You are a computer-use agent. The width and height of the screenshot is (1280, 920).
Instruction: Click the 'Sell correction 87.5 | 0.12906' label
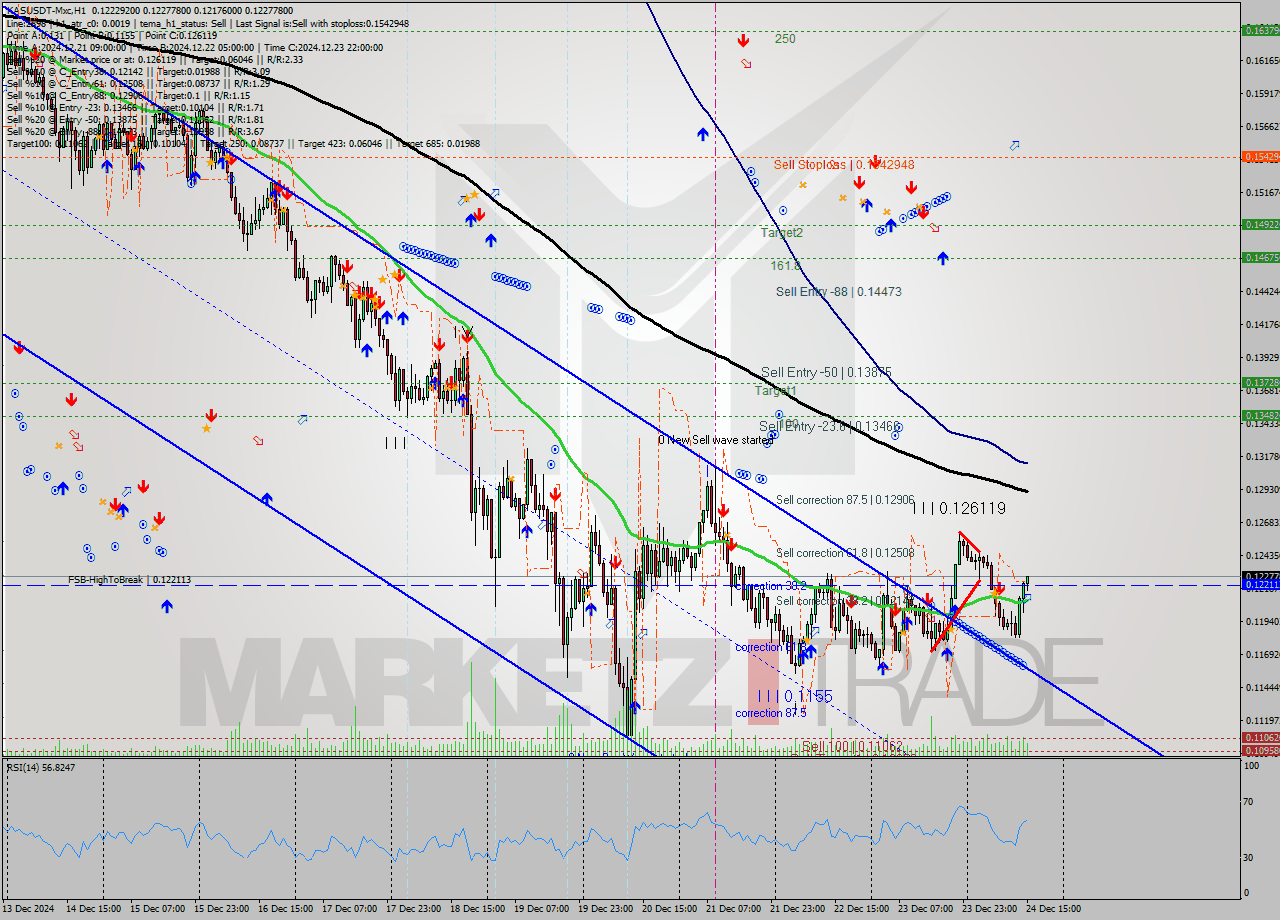click(845, 499)
